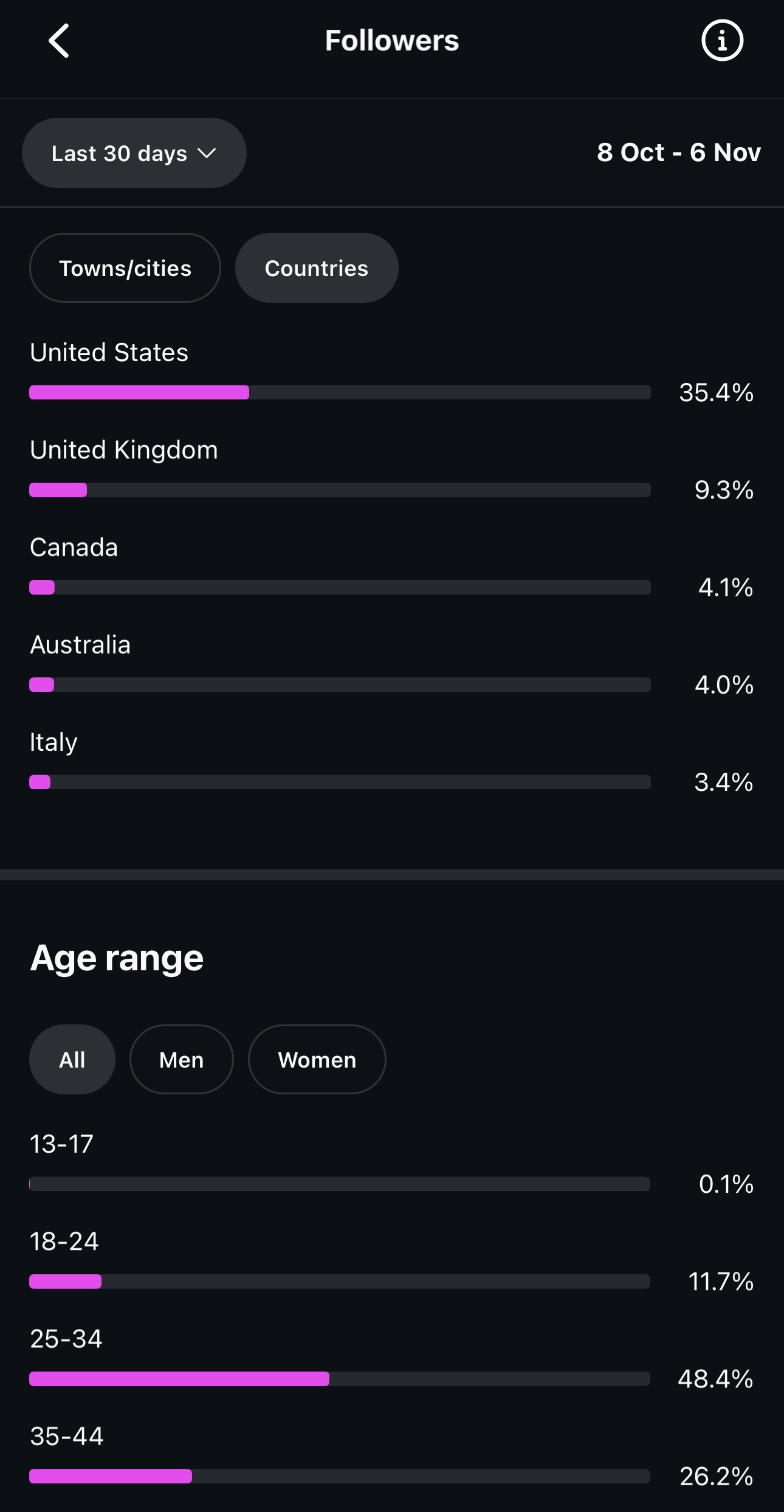Click the chevron beside Last 30 days
784x1512 pixels.
tap(207, 153)
